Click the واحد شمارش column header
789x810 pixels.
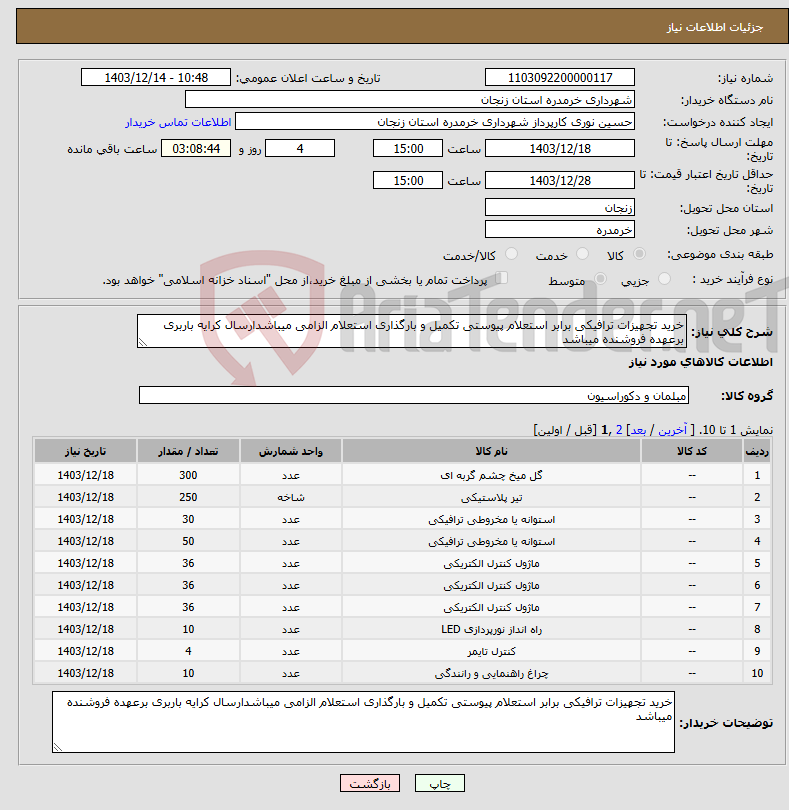coord(290,451)
